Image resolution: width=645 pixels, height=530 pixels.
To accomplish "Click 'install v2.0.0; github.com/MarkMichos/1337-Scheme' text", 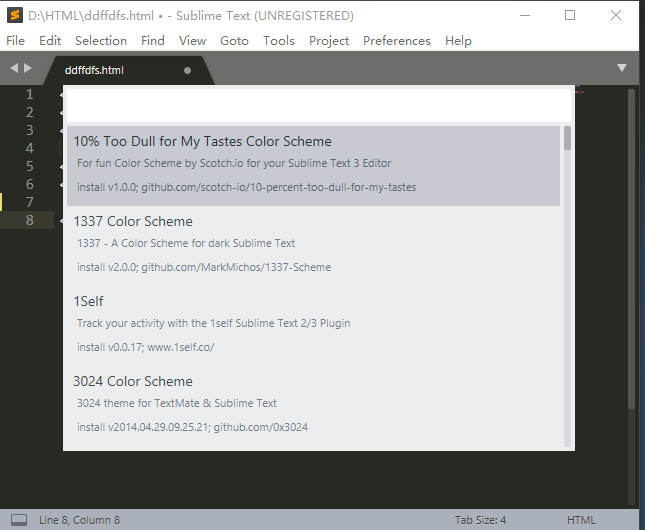I will pos(204,267).
